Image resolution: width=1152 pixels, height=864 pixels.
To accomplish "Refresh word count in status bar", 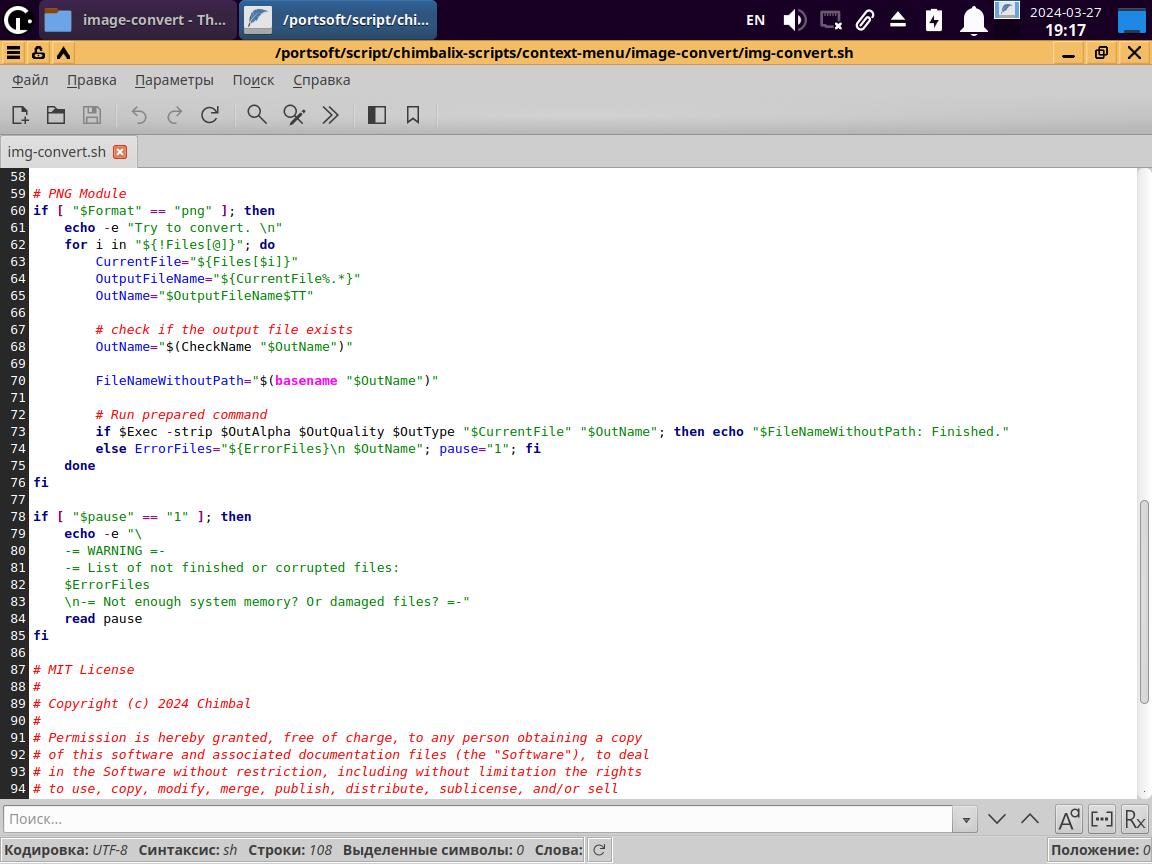I will [599, 850].
